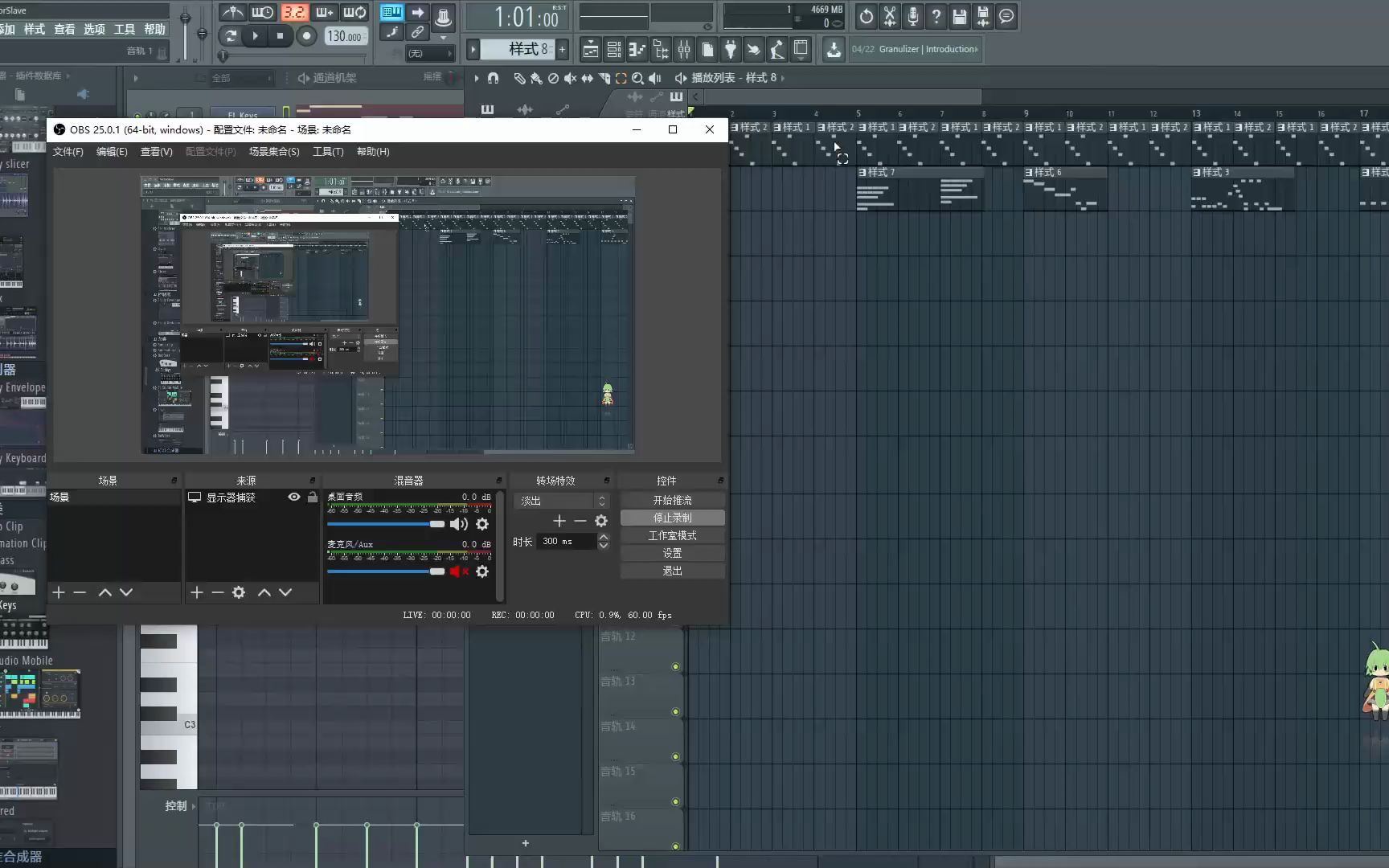Toggle FL Studio metronome icon
This screenshot has width=1389, height=868.
click(x=233, y=12)
